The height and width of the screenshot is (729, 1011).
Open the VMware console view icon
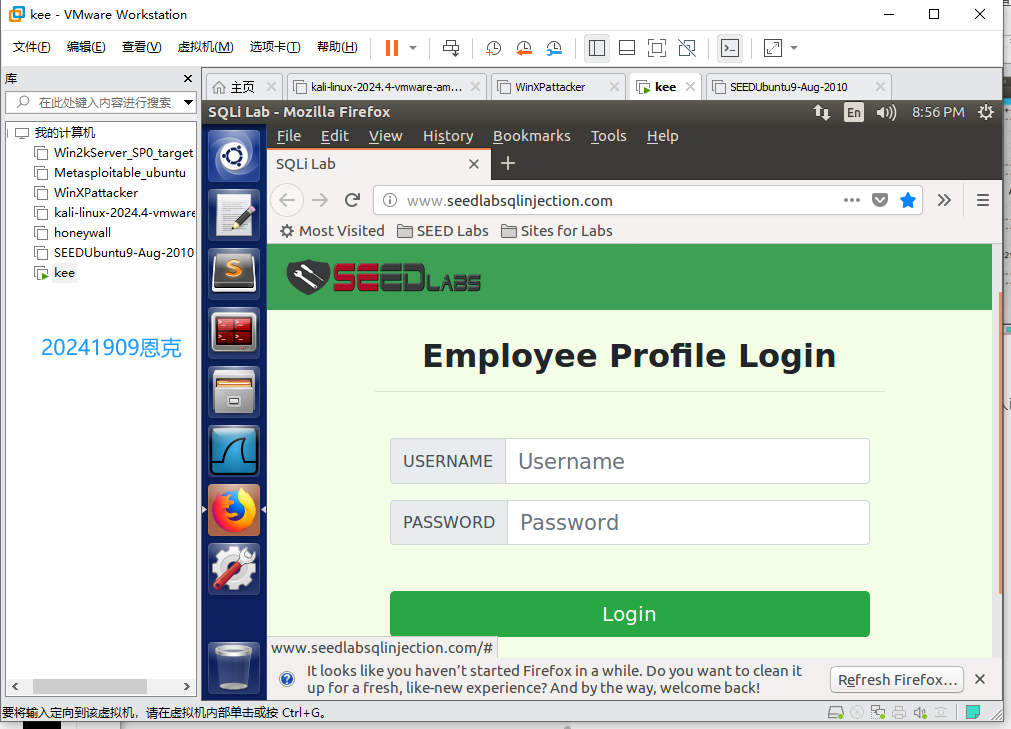(730, 48)
